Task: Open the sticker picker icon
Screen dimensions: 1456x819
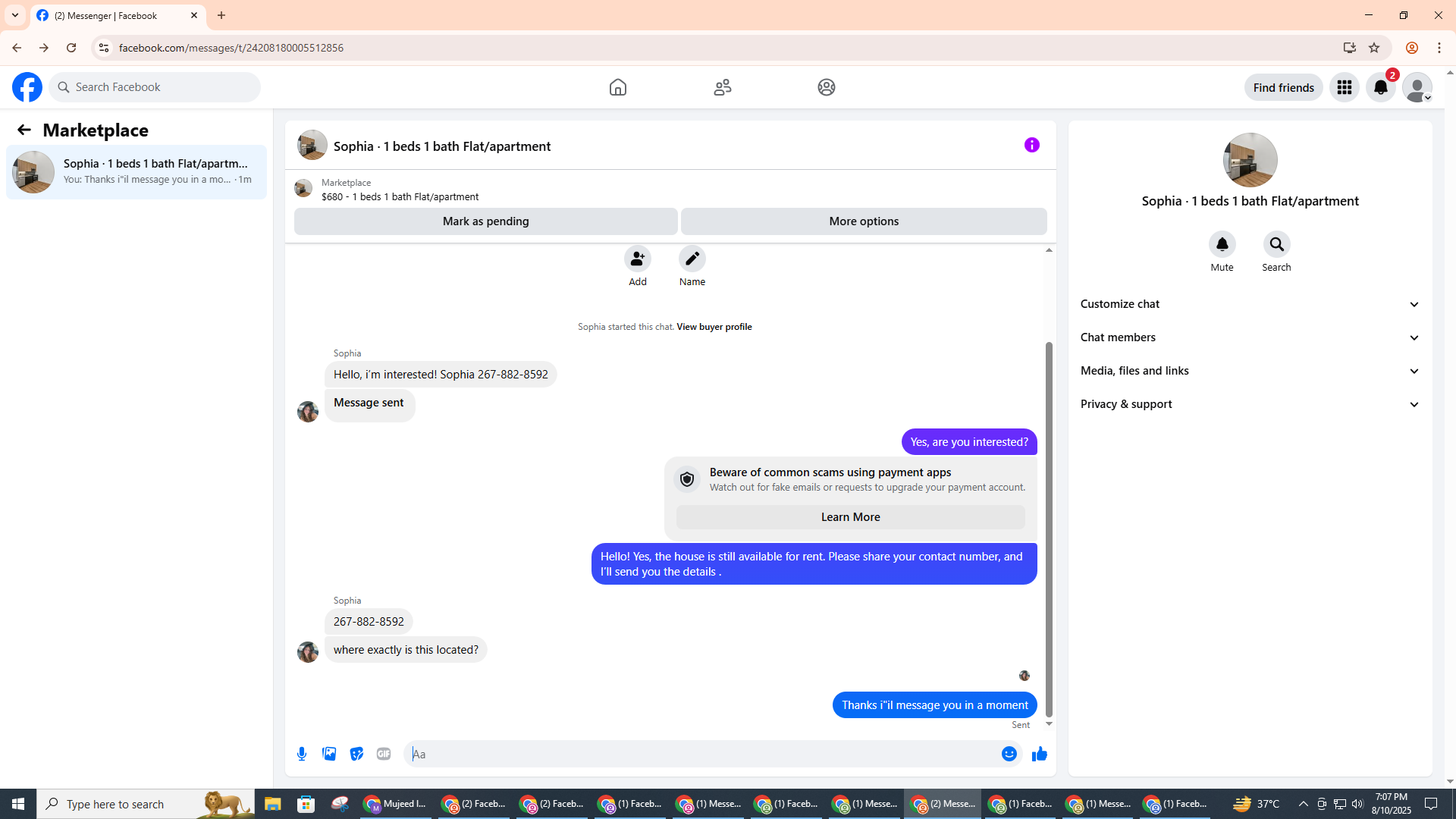Action: coord(356,754)
